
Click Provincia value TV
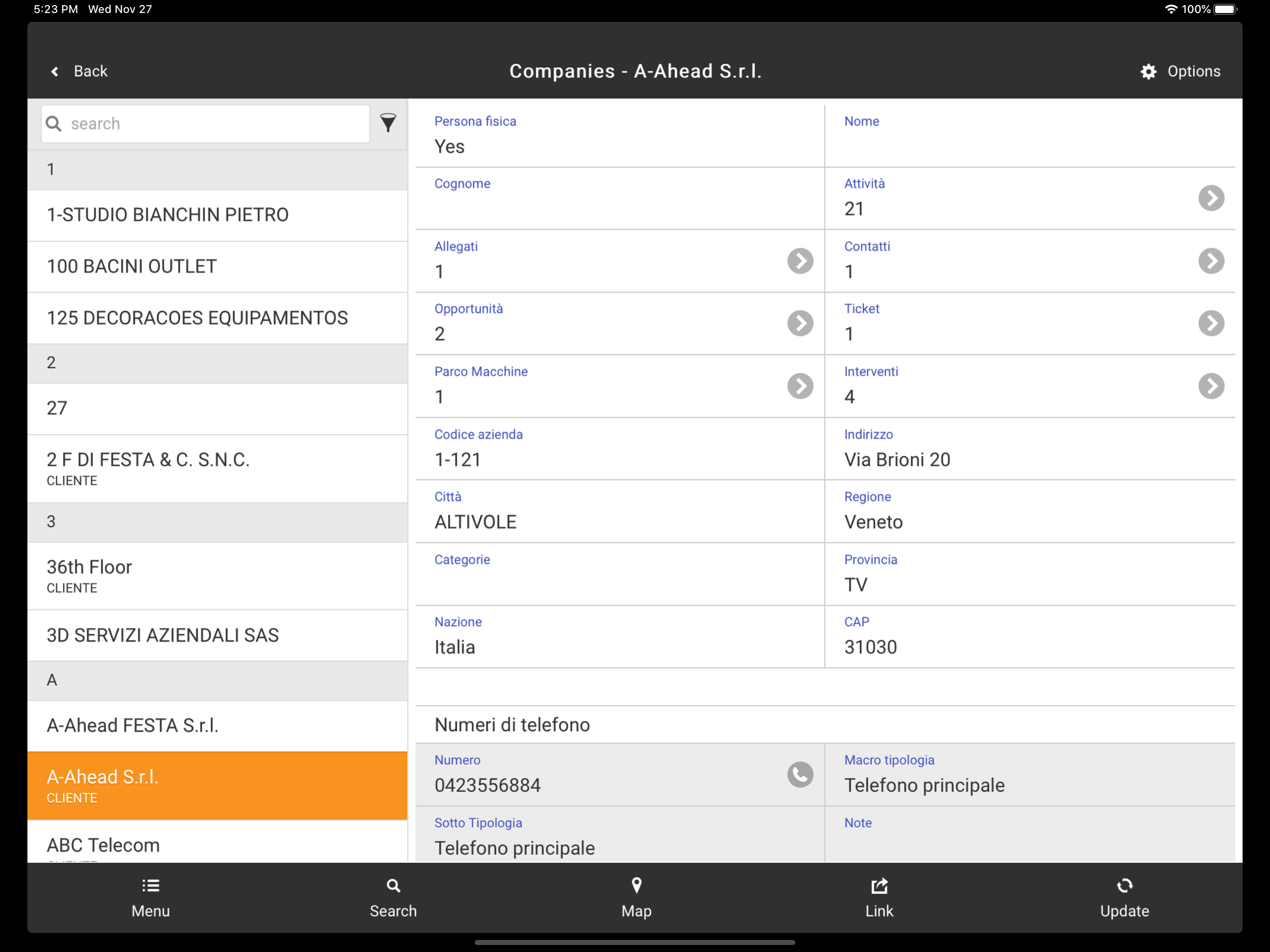pos(855,585)
